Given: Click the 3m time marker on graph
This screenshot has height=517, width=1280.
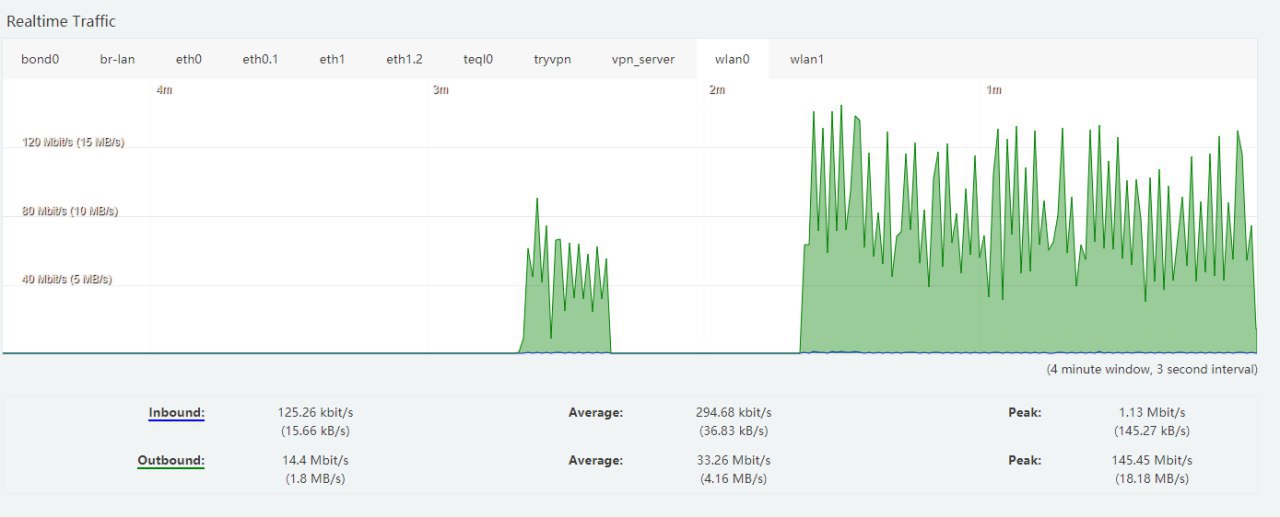Looking at the screenshot, I should tap(440, 90).
